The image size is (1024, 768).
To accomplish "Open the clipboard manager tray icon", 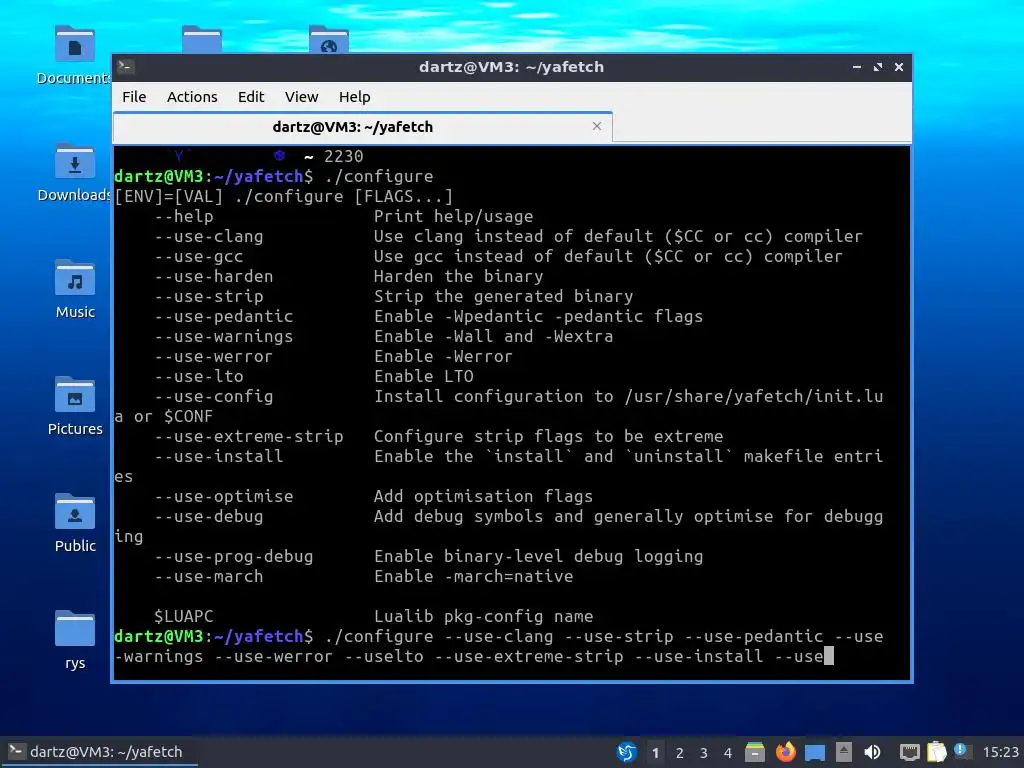I will 936,752.
